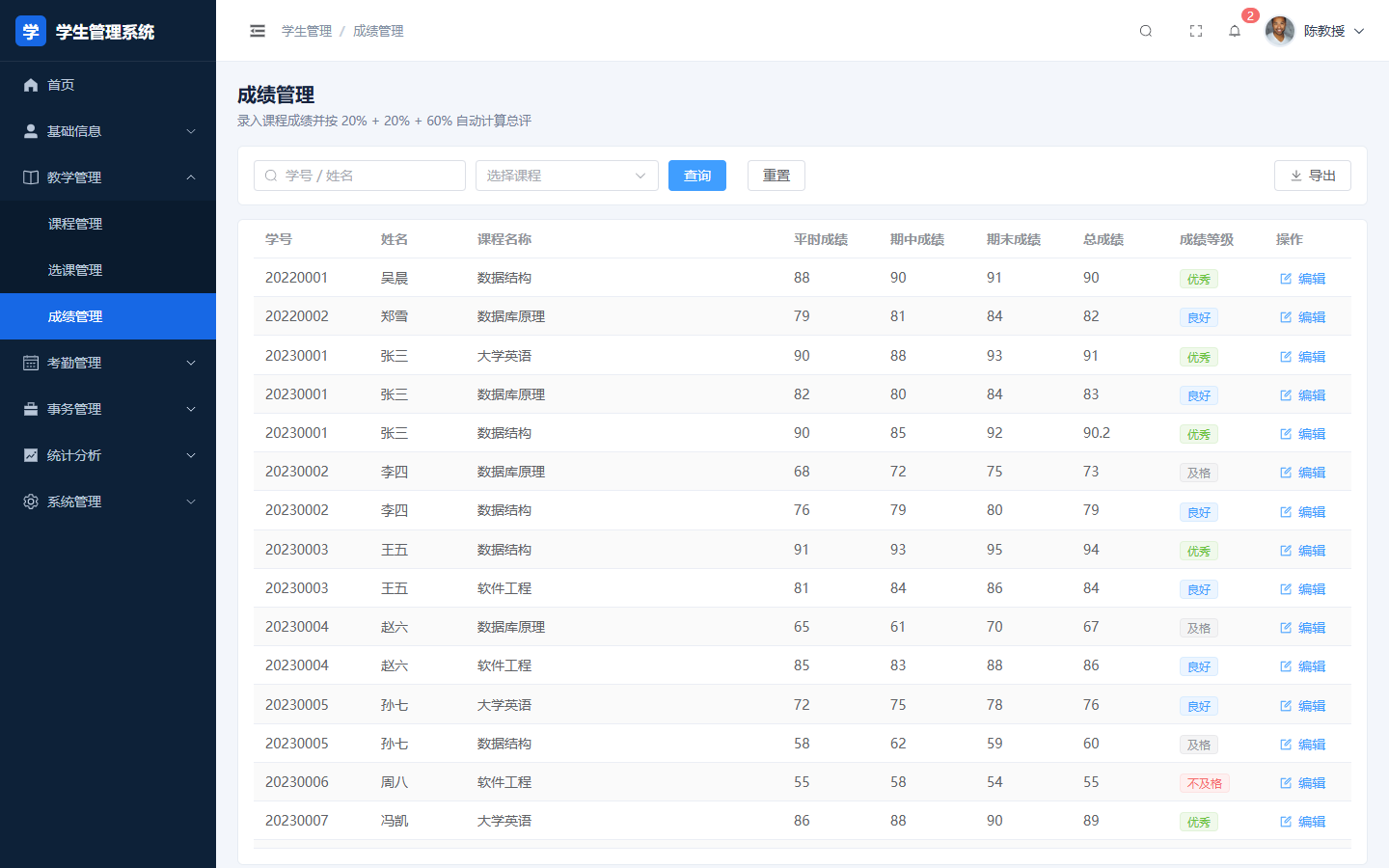Click edit icon for 周八's 软件工程 row
The image size is (1389, 868).
(1286, 783)
